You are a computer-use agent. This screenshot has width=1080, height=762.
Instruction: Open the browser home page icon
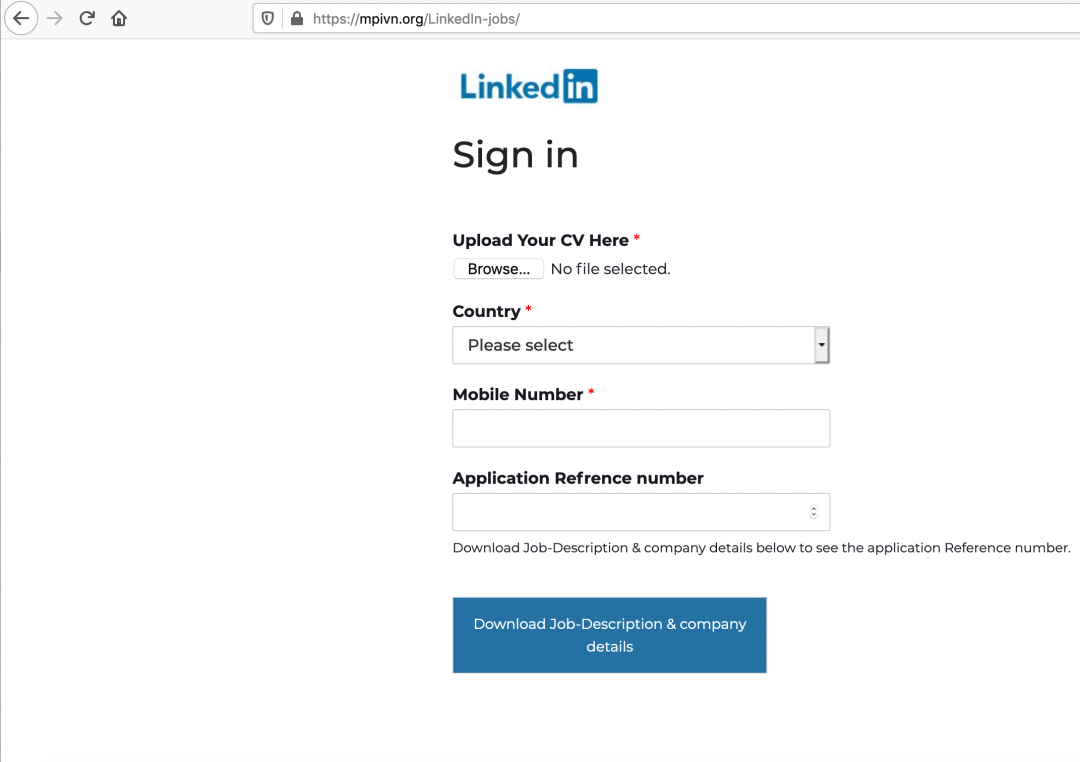[x=119, y=18]
